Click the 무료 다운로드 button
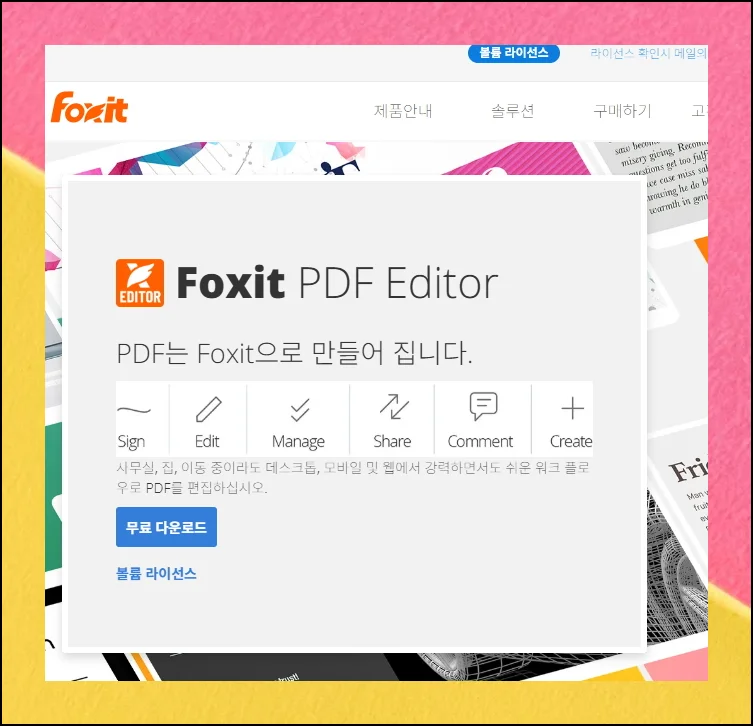The width and height of the screenshot is (753, 726). (166, 527)
